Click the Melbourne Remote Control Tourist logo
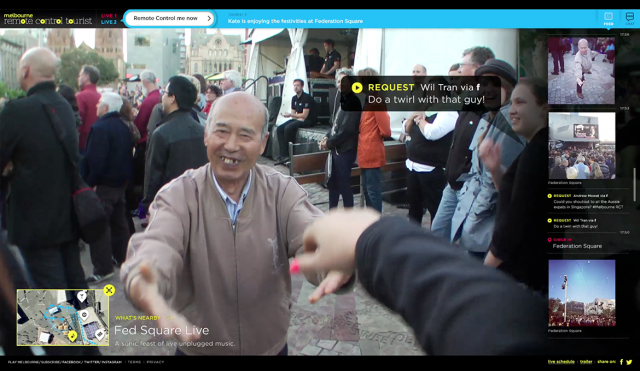Image resolution: width=640 pixels, height=371 pixels. point(48,19)
